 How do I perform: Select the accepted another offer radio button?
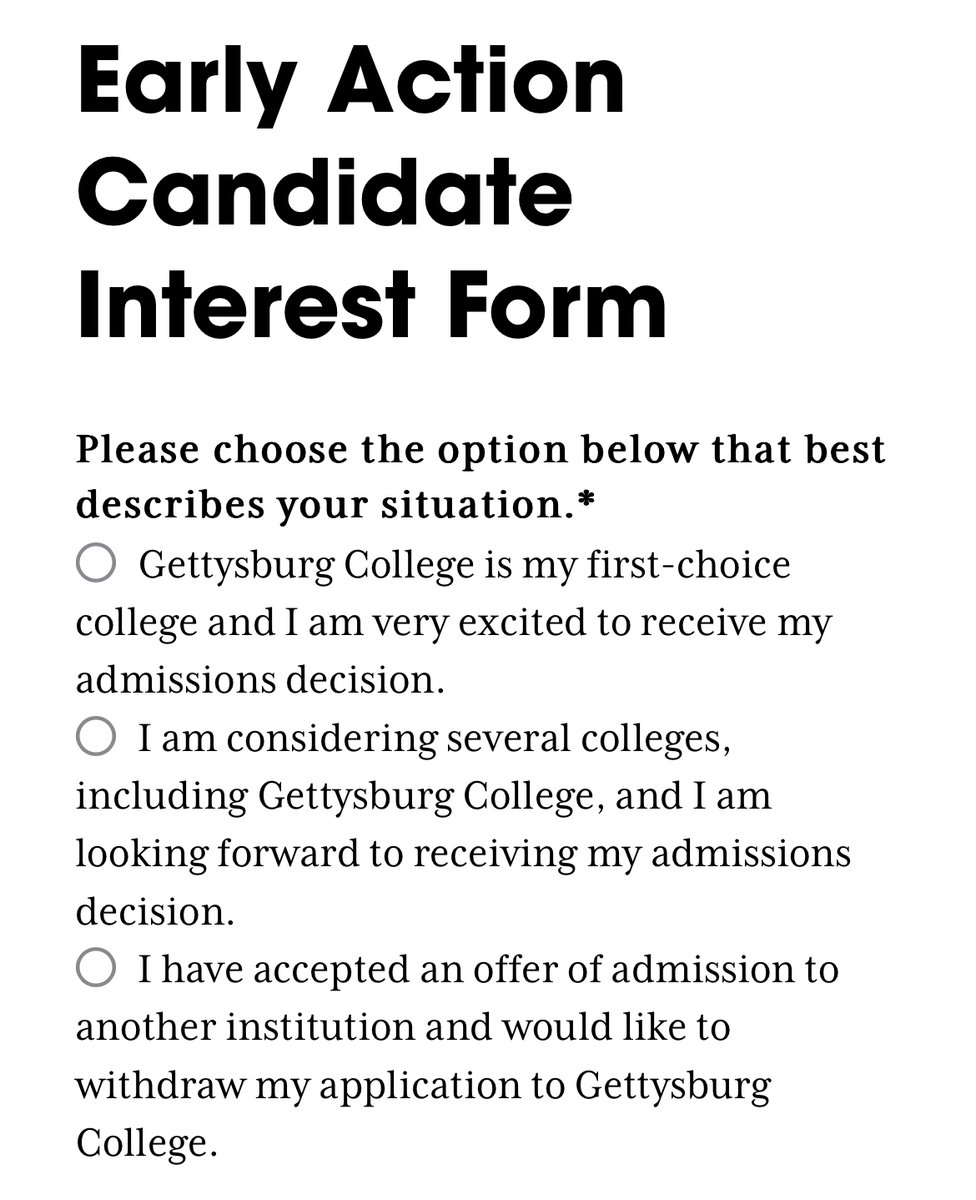tap(96, 969)
